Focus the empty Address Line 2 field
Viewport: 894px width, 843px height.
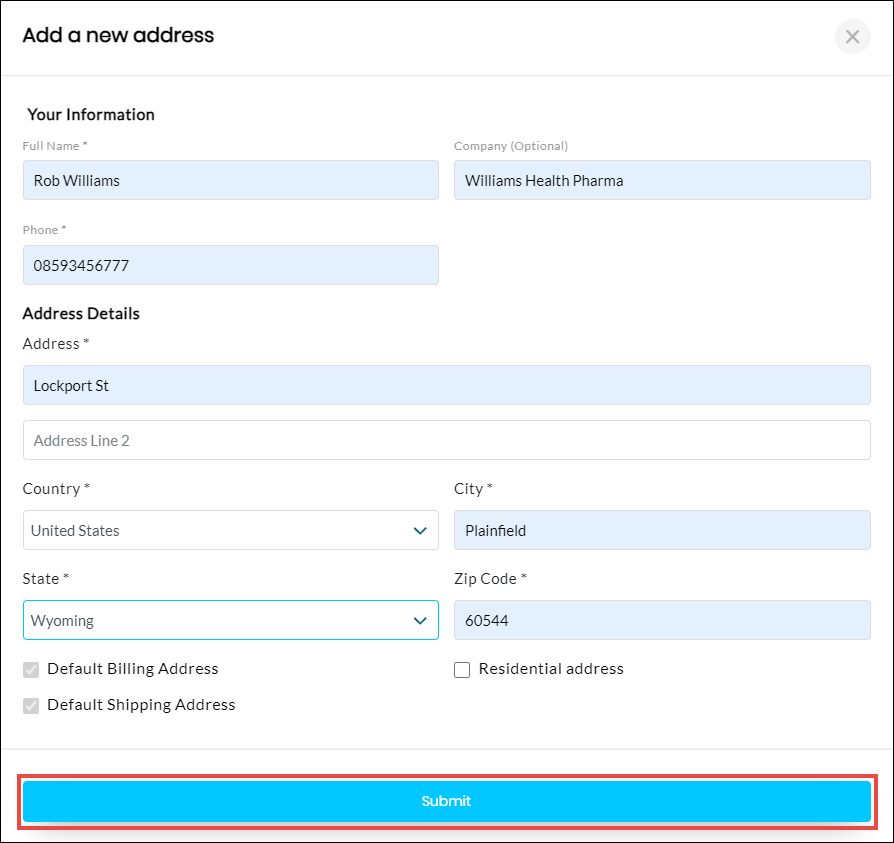tap(446, 440)
